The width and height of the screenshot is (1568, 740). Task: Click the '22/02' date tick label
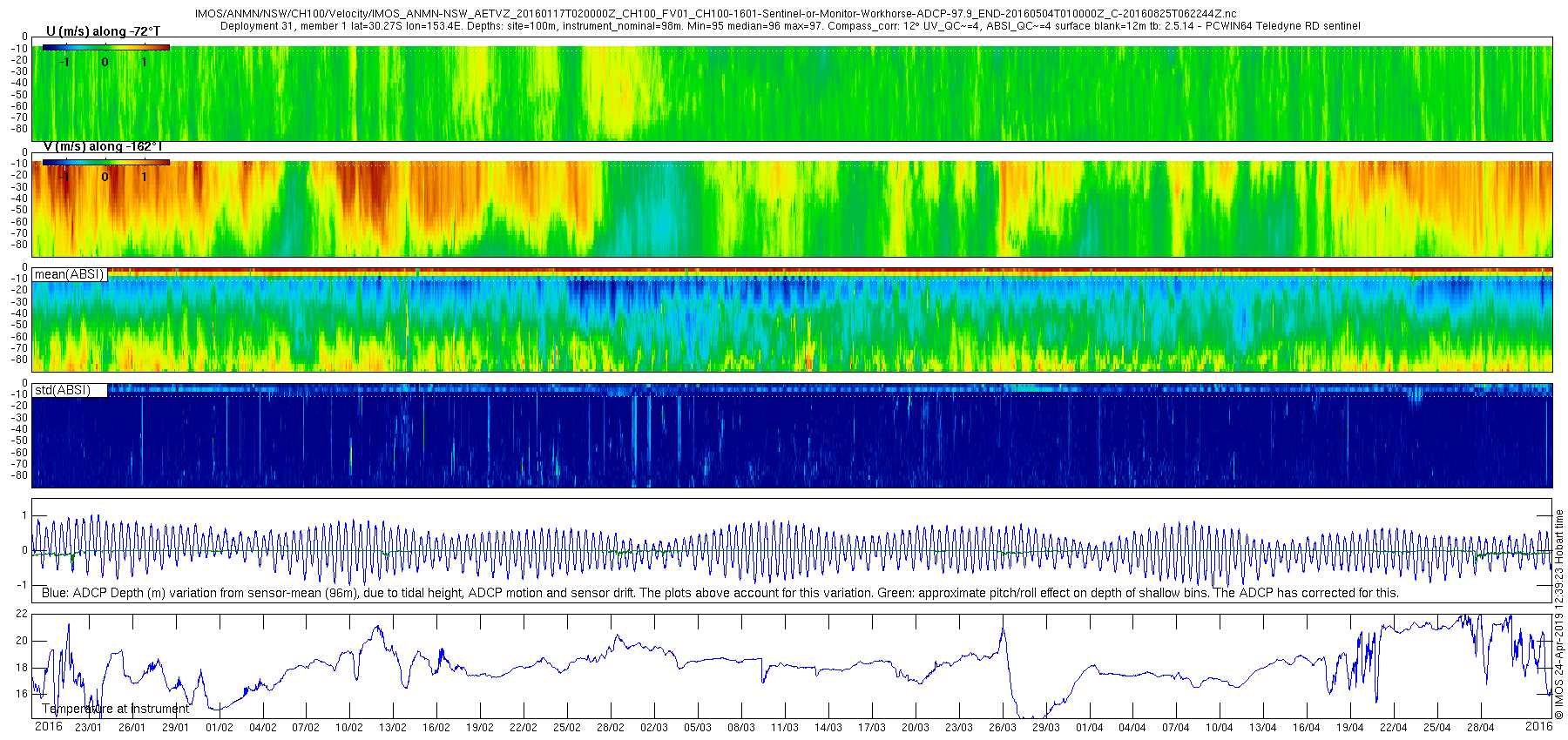point(524,728)
